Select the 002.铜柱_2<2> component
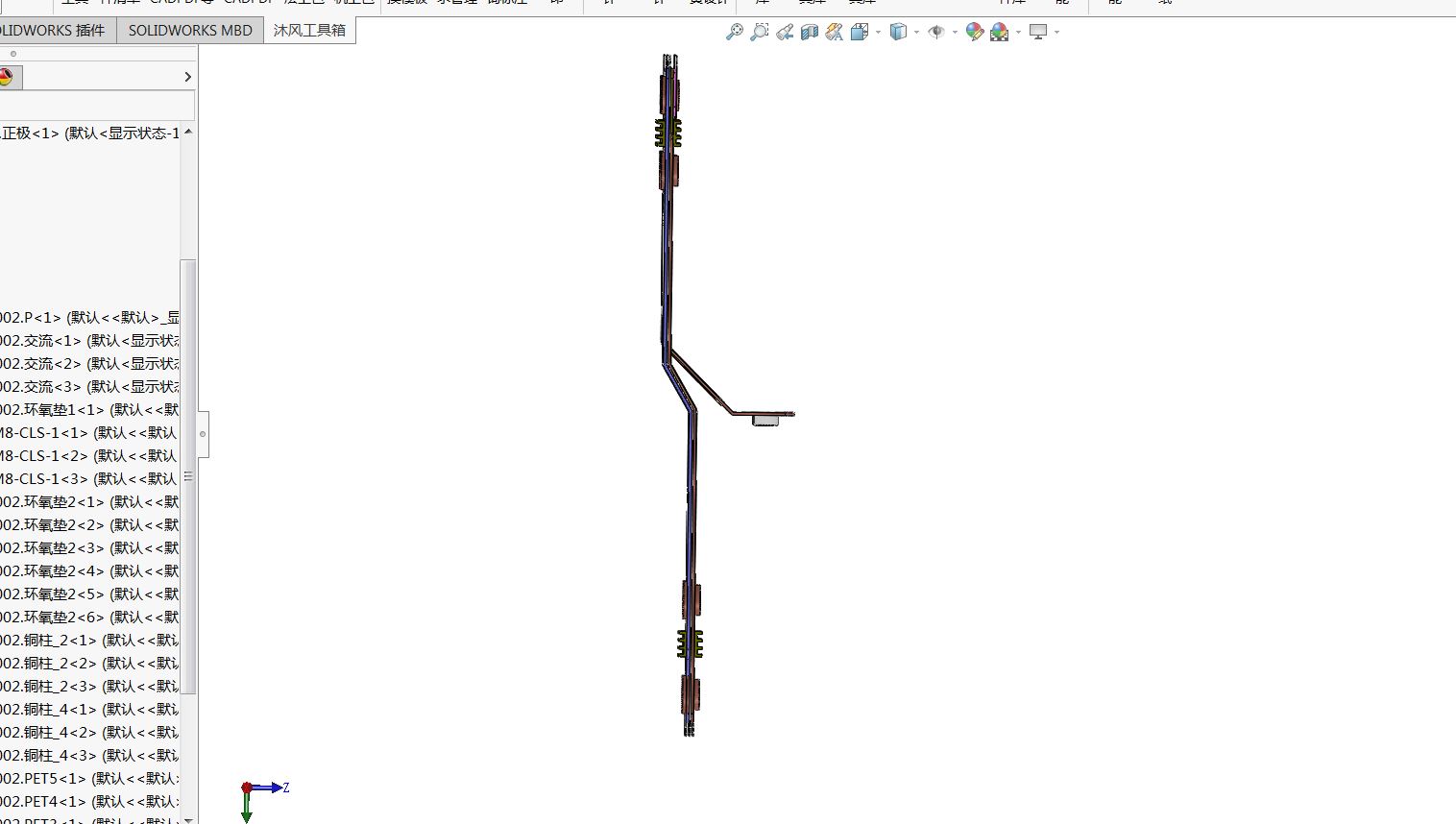Image resolution: width=1456 pixels, height=824 pixels. pos(90,663)
